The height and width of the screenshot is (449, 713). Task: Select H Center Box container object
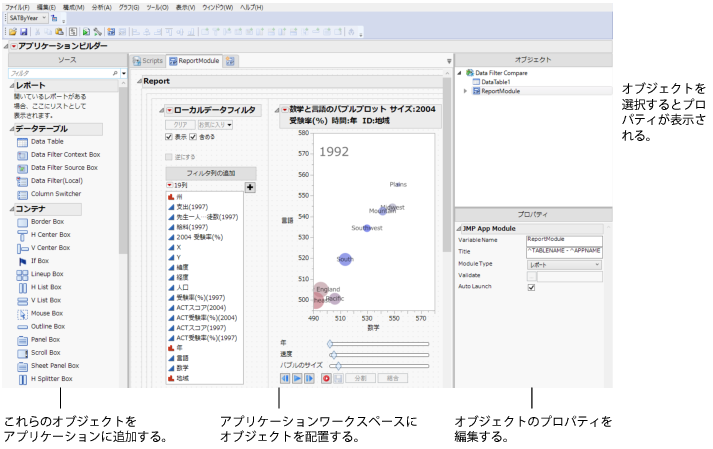[x=44, y=235]
